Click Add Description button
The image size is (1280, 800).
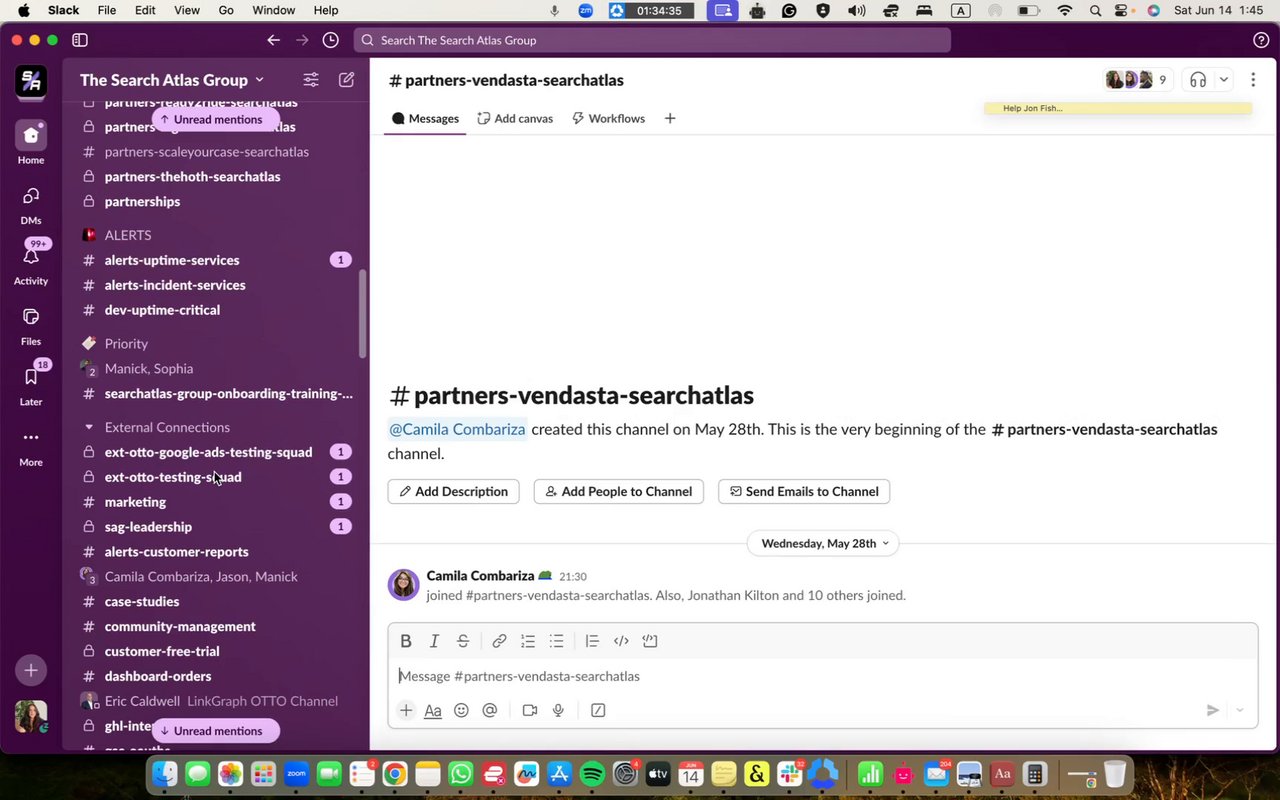pyautogui.click(x=454, y=491)
